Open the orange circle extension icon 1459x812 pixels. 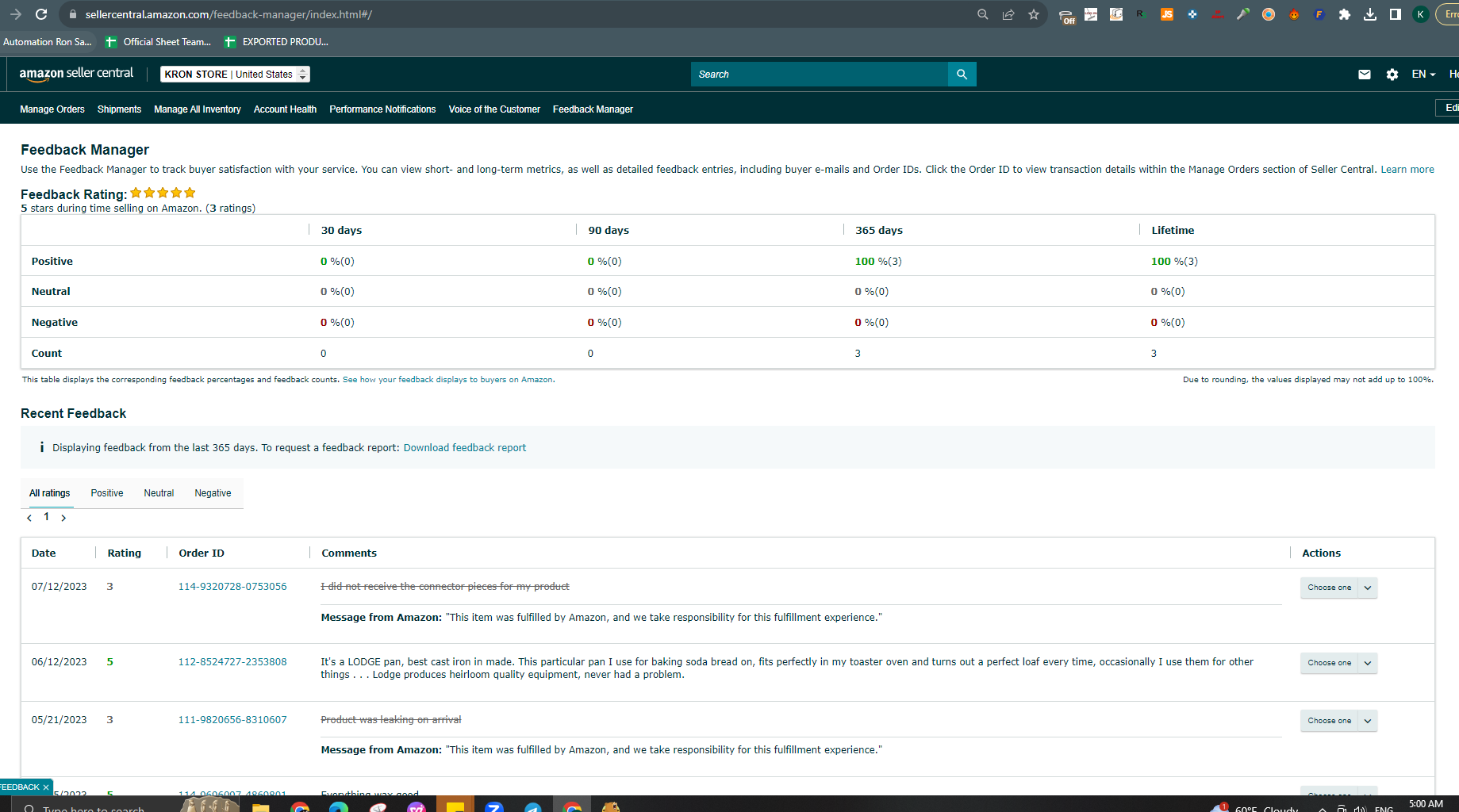[1269, 14]
